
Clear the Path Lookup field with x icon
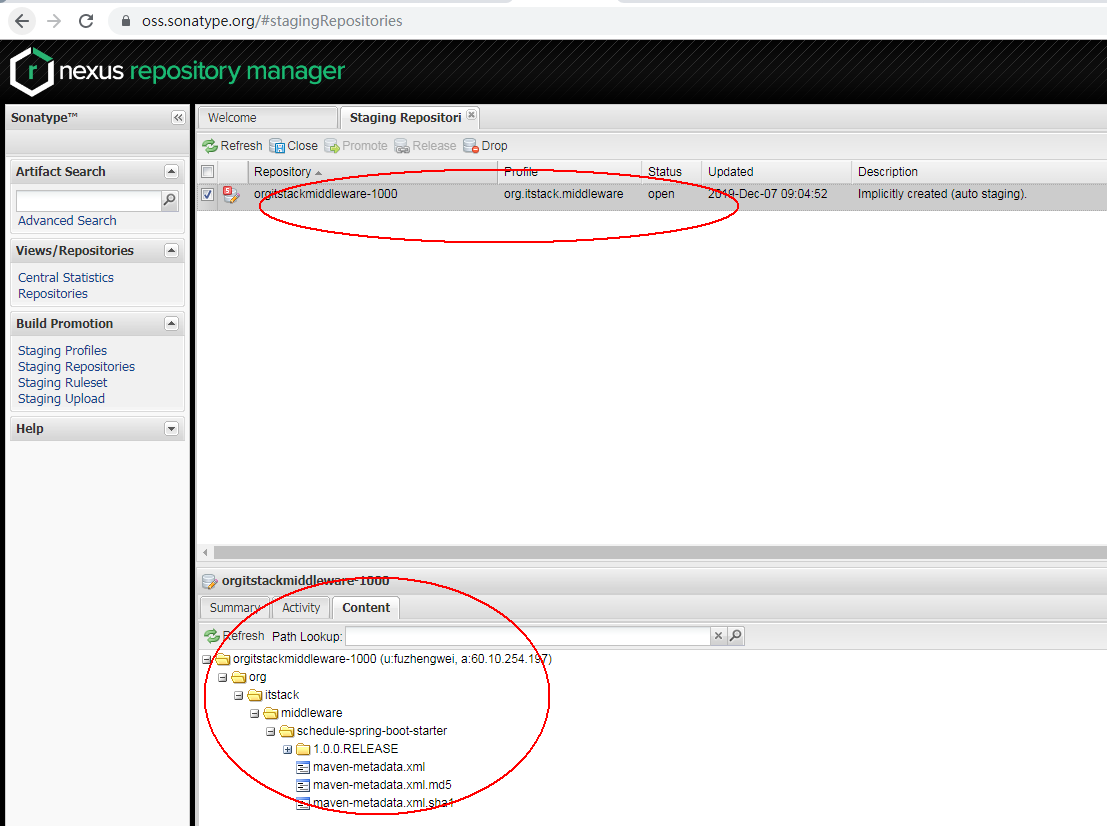pos(718,636)
